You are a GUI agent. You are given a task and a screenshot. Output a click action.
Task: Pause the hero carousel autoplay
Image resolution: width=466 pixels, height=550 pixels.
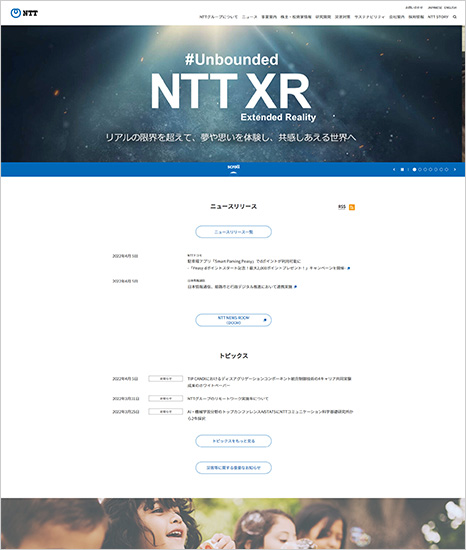pyautogui.click(x=402, y=169)
